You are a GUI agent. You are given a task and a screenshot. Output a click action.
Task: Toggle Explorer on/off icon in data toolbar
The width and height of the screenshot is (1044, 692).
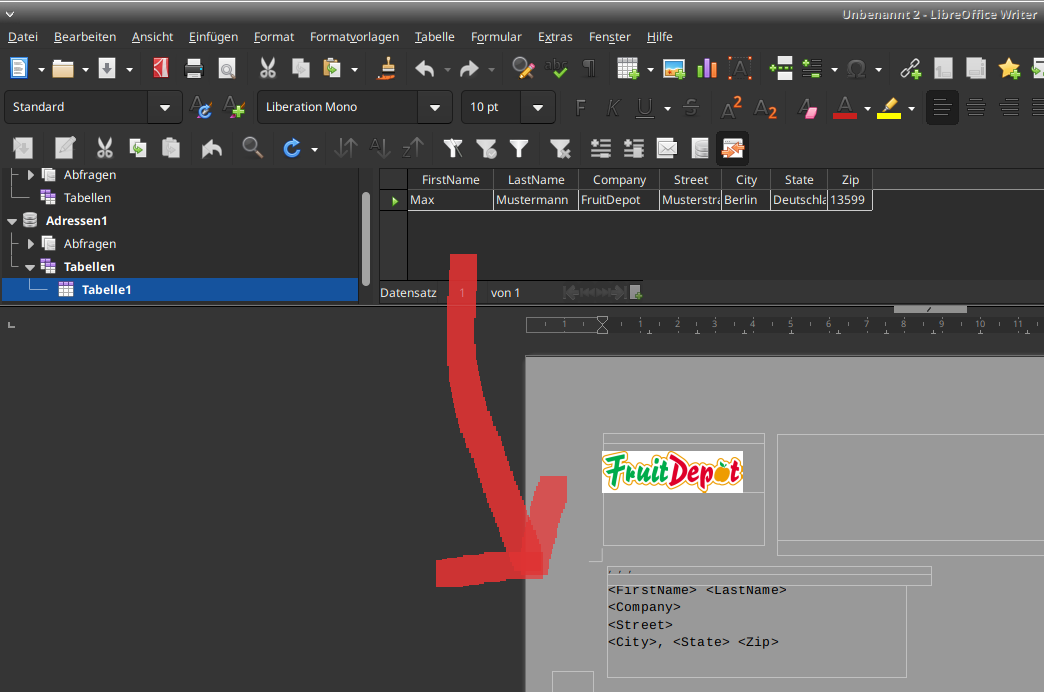coord(732,148)
